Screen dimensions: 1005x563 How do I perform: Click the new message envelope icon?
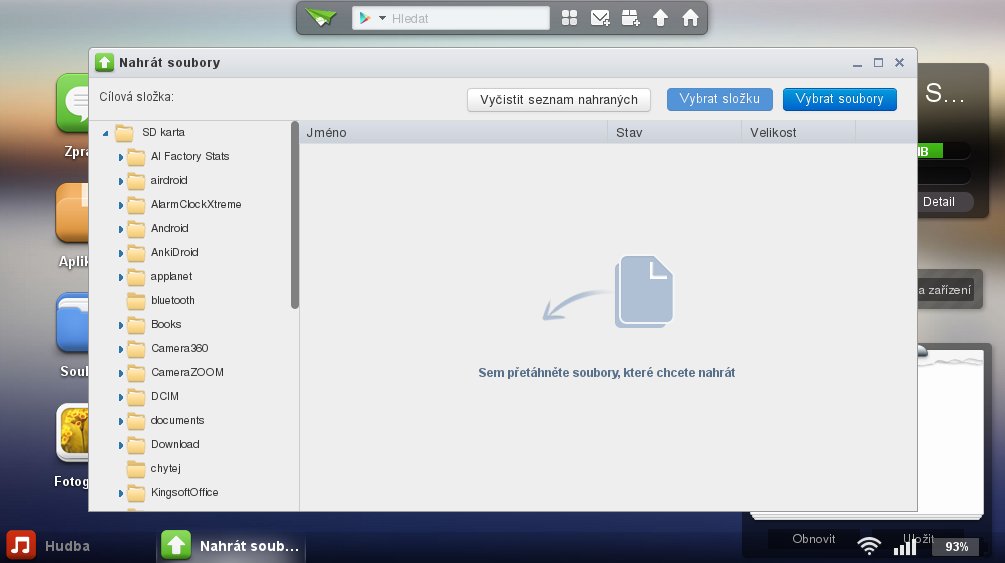(599, 18)
